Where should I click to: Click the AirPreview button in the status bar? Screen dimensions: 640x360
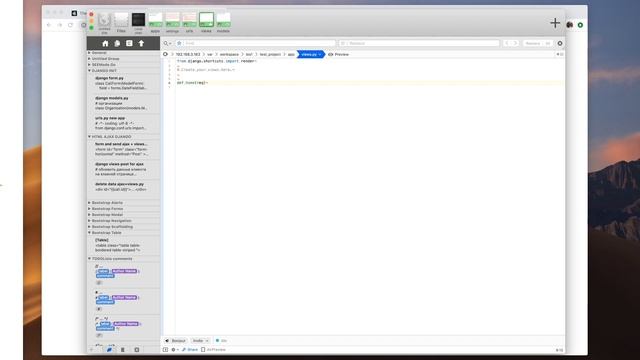[213, 350]
